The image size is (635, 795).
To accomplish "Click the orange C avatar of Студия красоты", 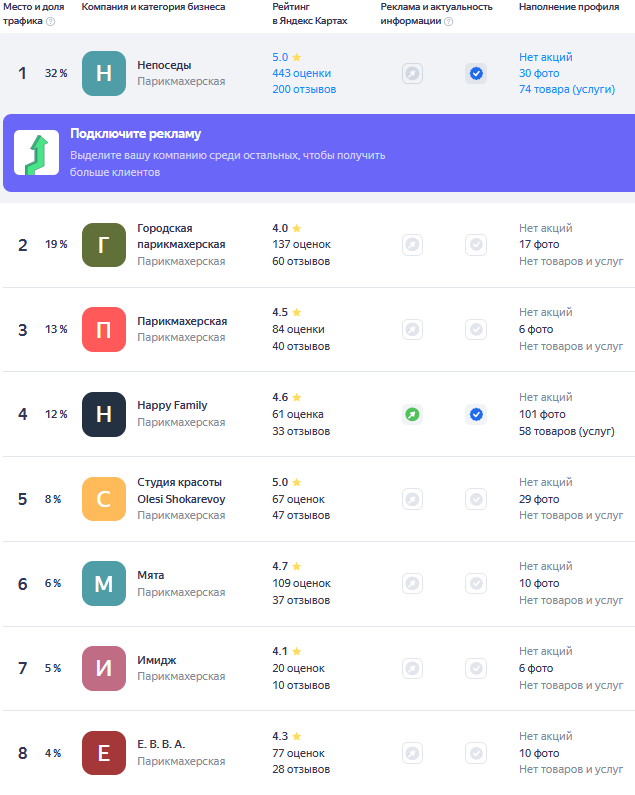I will click(104, 499).
